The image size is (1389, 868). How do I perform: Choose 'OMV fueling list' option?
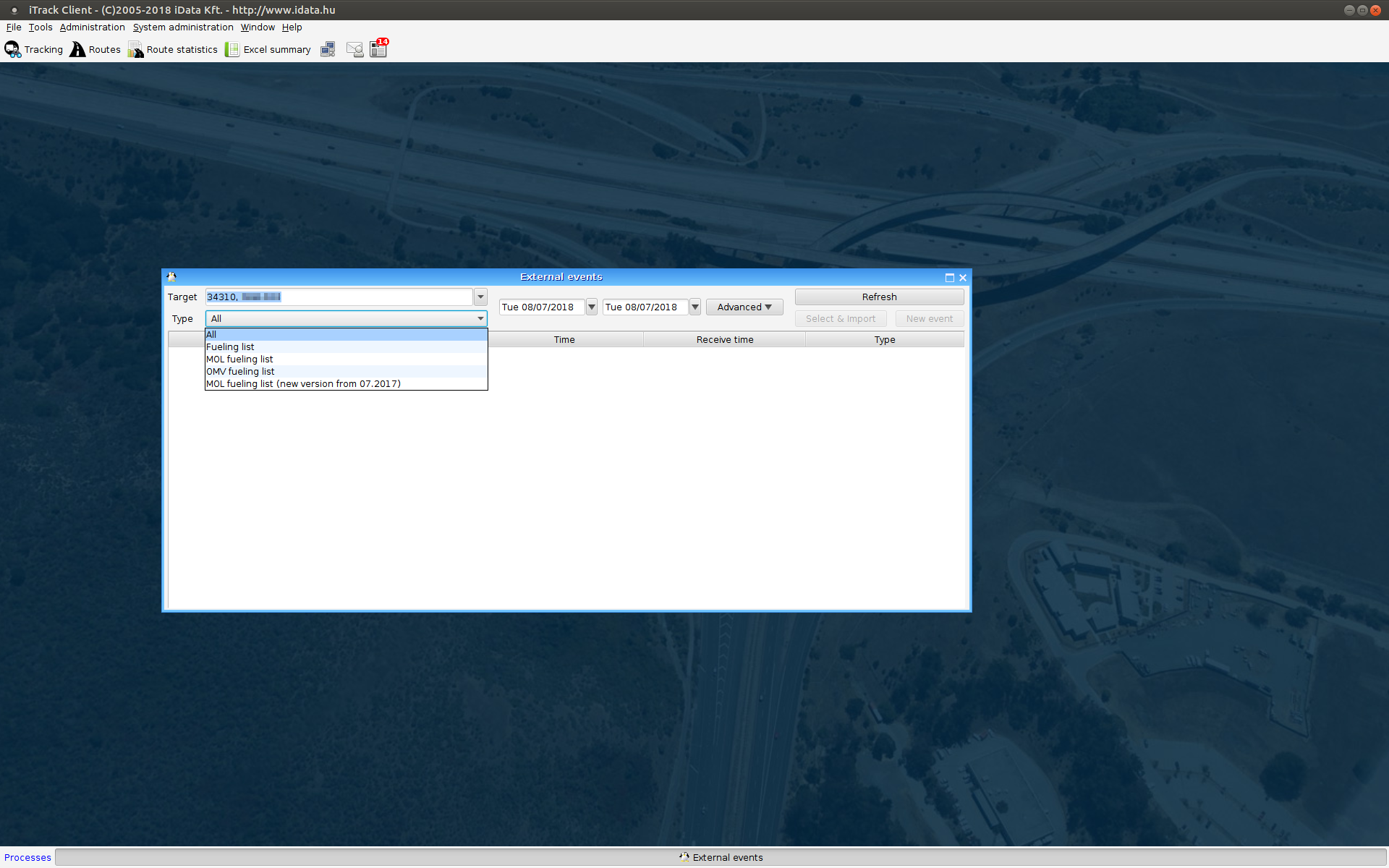(x=240, y=371)
